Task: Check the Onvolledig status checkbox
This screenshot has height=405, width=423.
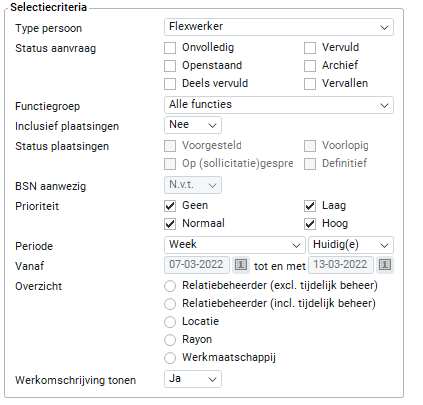Action: point(170,48)
